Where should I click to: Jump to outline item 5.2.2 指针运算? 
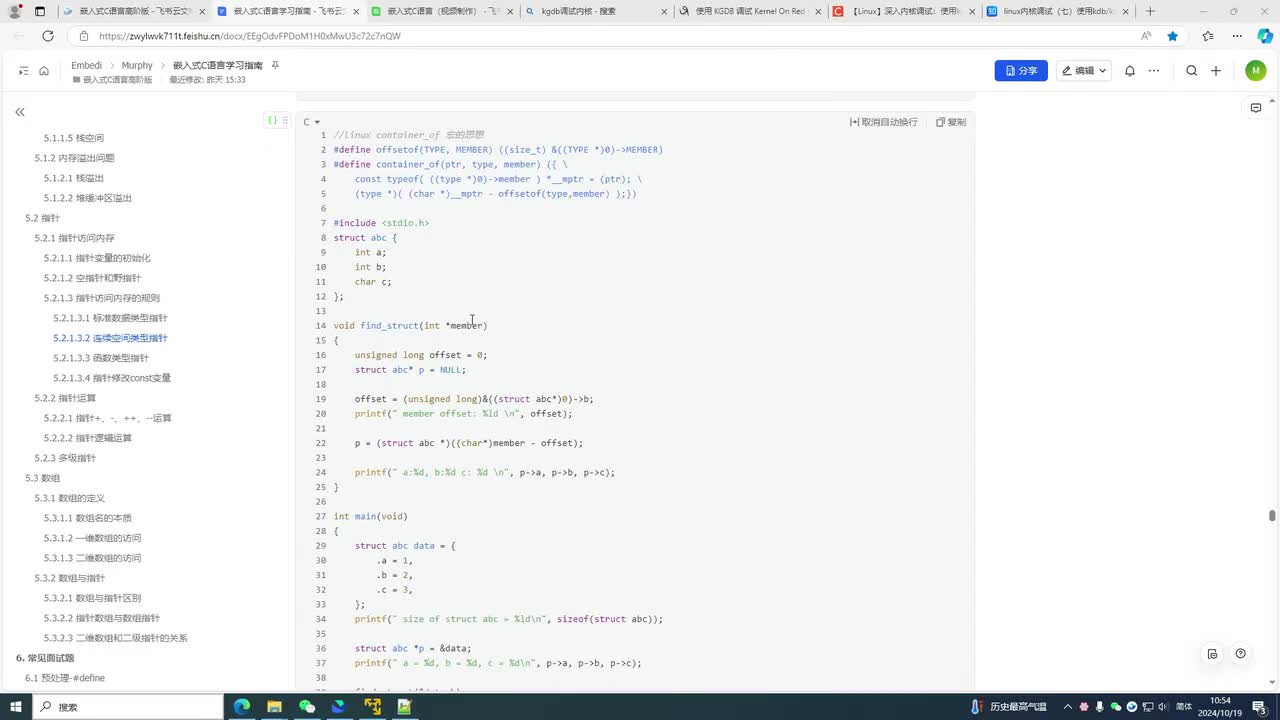65,398
